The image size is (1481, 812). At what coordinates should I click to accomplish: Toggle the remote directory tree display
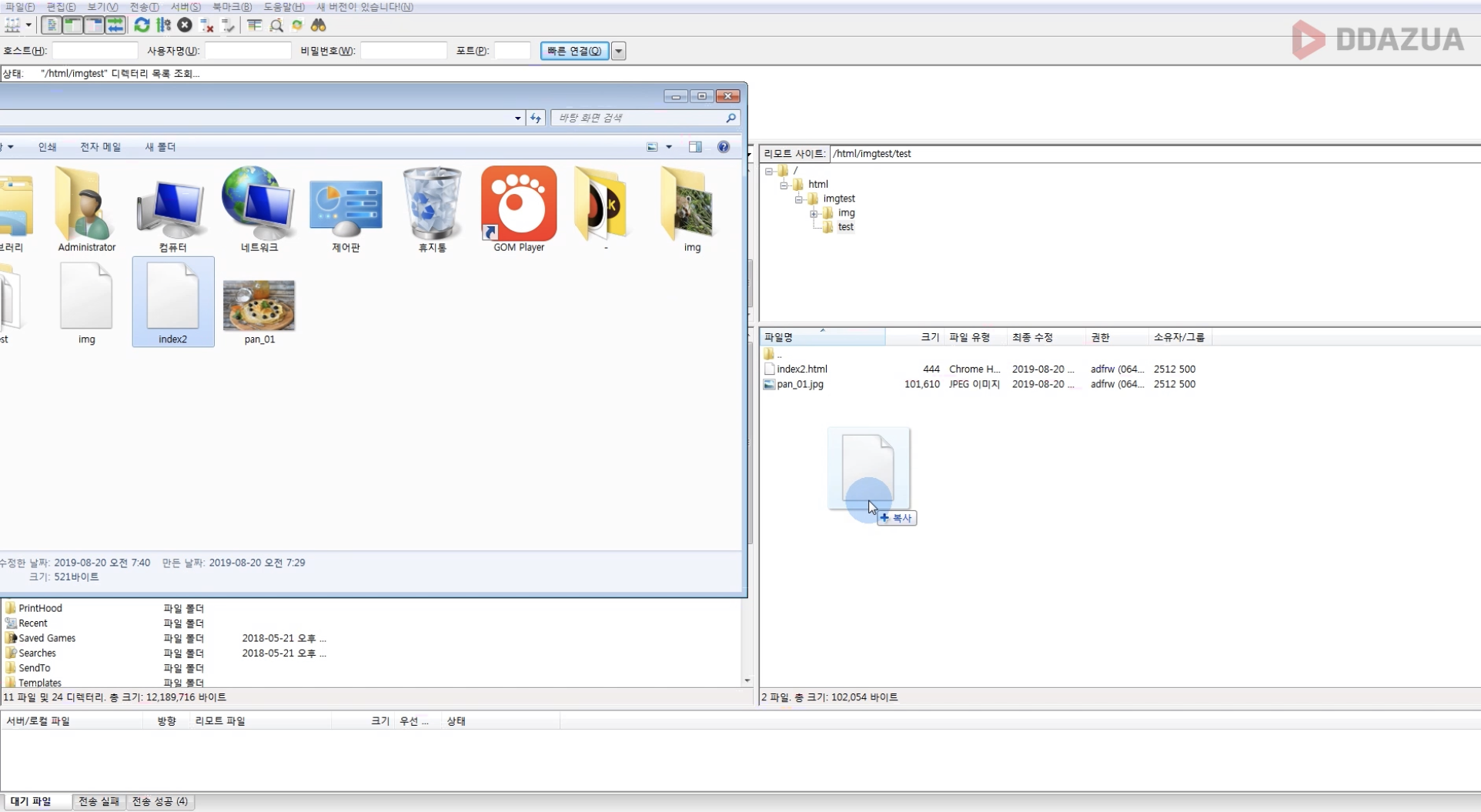pyautogui.click(x=94, y=25)
